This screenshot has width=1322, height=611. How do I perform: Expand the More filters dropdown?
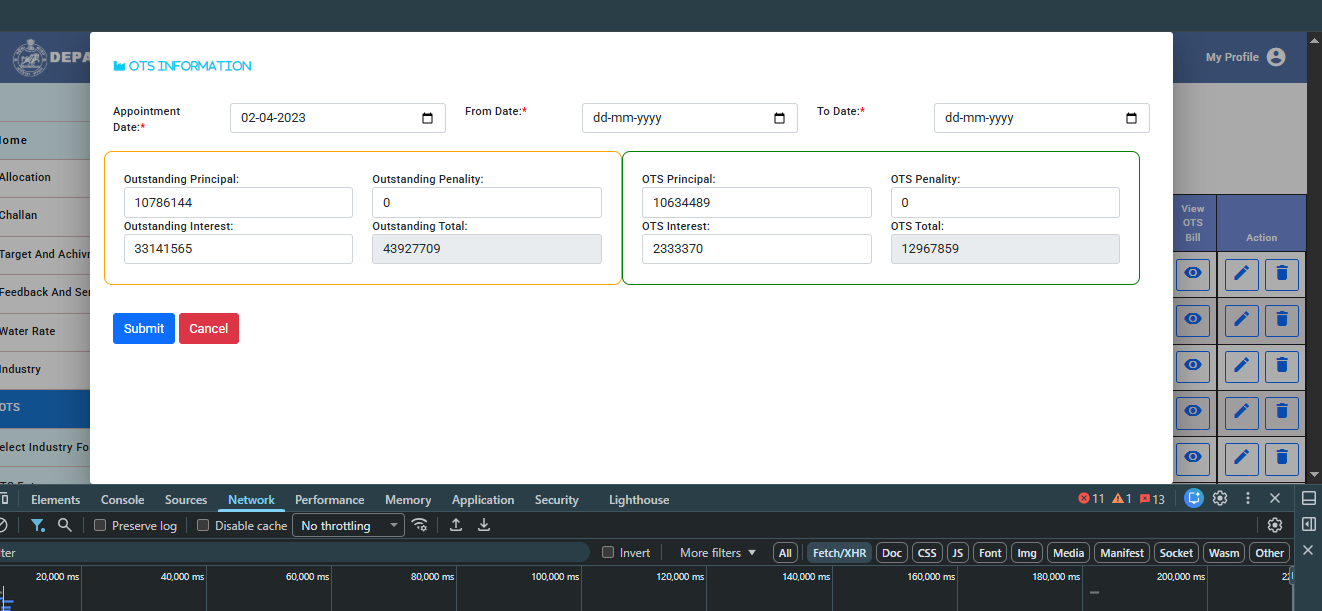pos(718,553)
